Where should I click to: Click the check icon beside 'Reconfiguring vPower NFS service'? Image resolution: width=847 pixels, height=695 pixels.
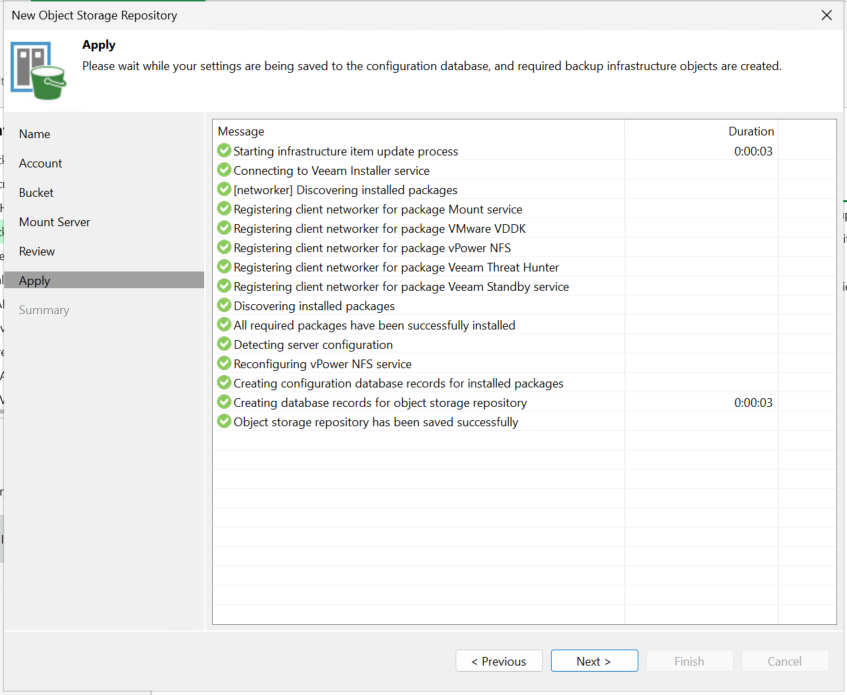point(224,363)
